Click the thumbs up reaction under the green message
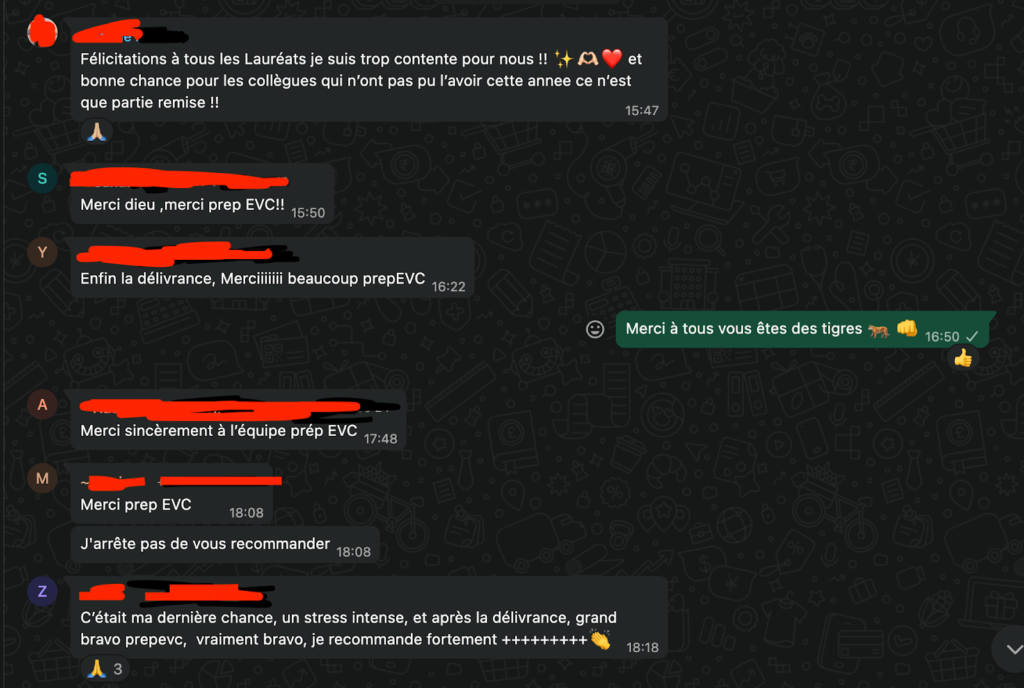Image resolution: width=1024 pixels, height=688 pixels. (x=963, y=358)
